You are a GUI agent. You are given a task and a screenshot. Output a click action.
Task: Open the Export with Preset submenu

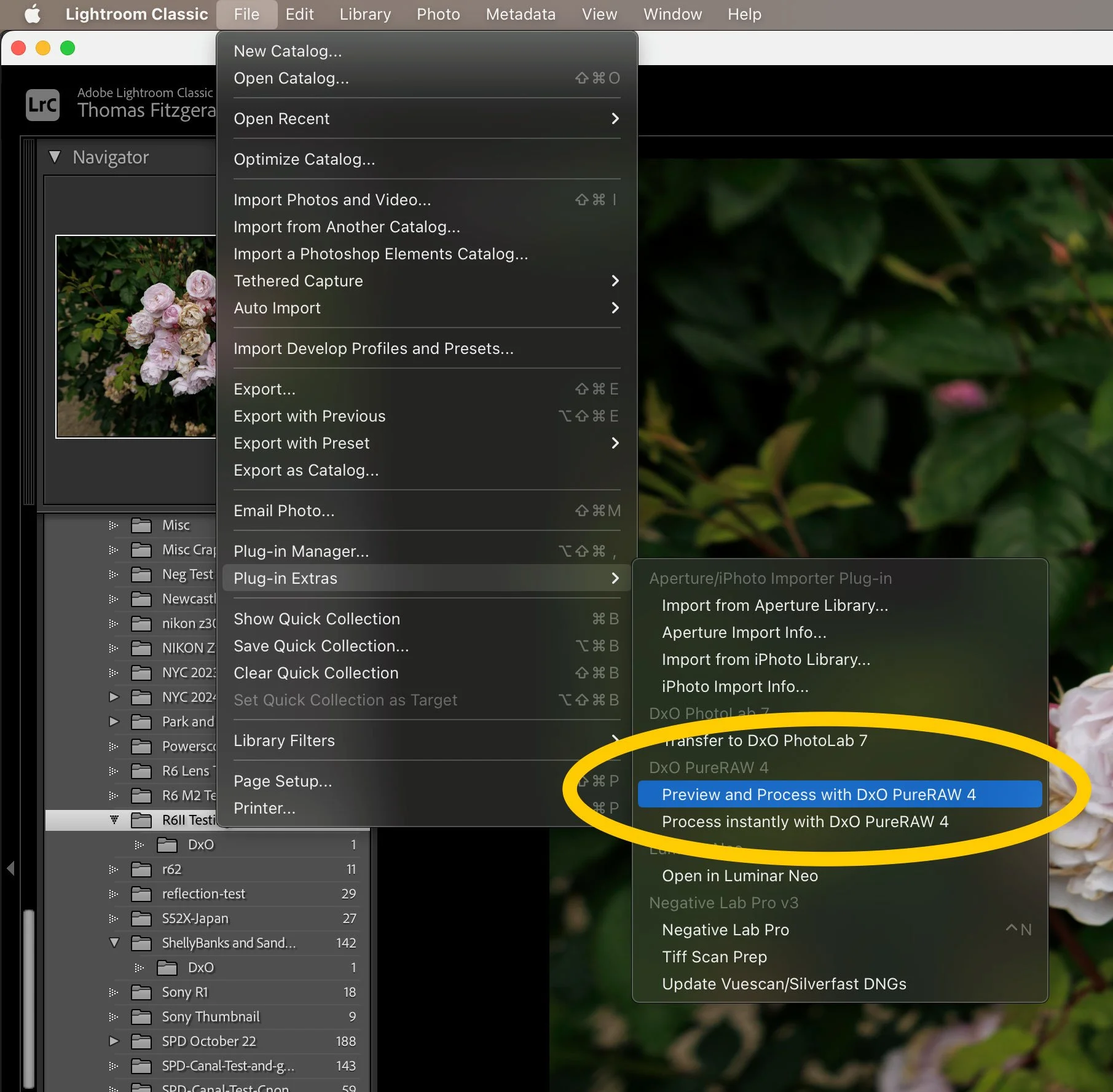click(x=427, y=443)
